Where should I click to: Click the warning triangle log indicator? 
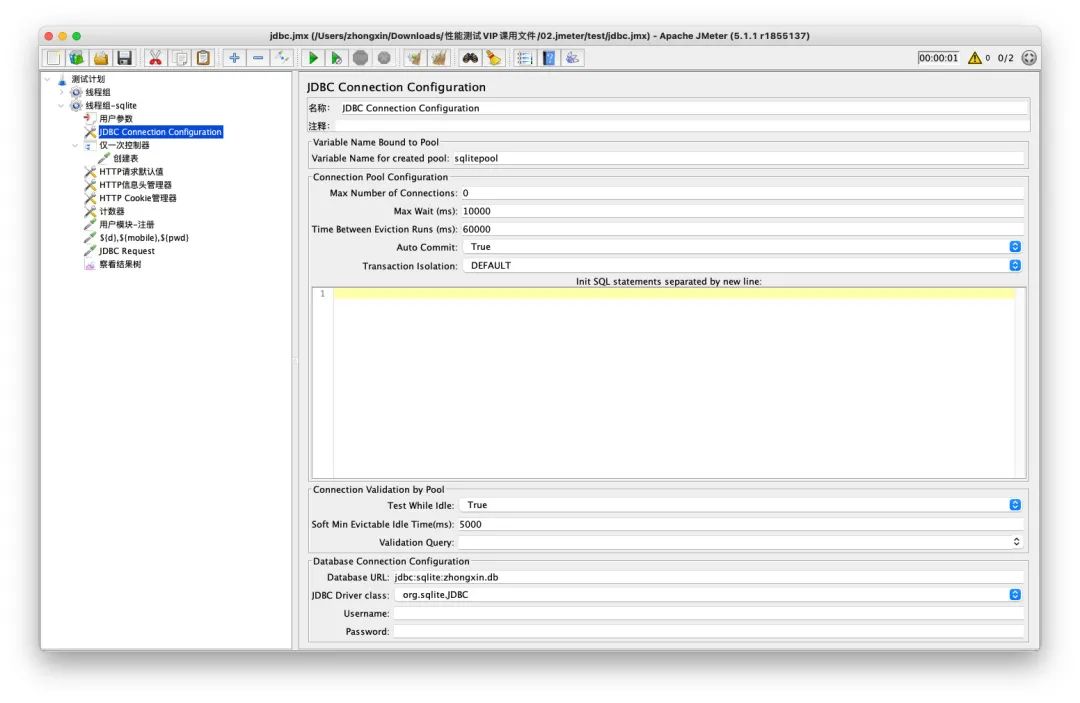(x=975, y=59)
